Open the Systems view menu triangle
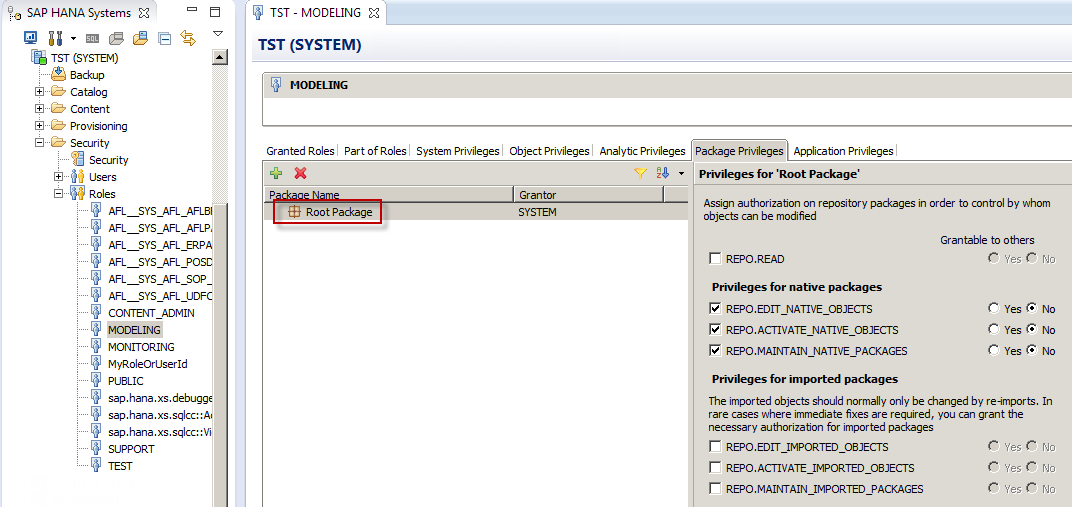The image size is (1072, 507). click(217, 33)
